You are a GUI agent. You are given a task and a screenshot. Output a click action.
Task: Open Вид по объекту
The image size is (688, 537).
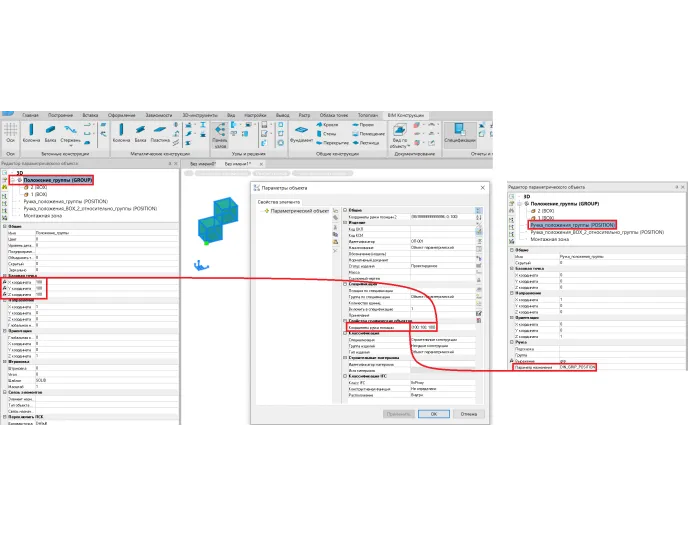coord(399,135)
